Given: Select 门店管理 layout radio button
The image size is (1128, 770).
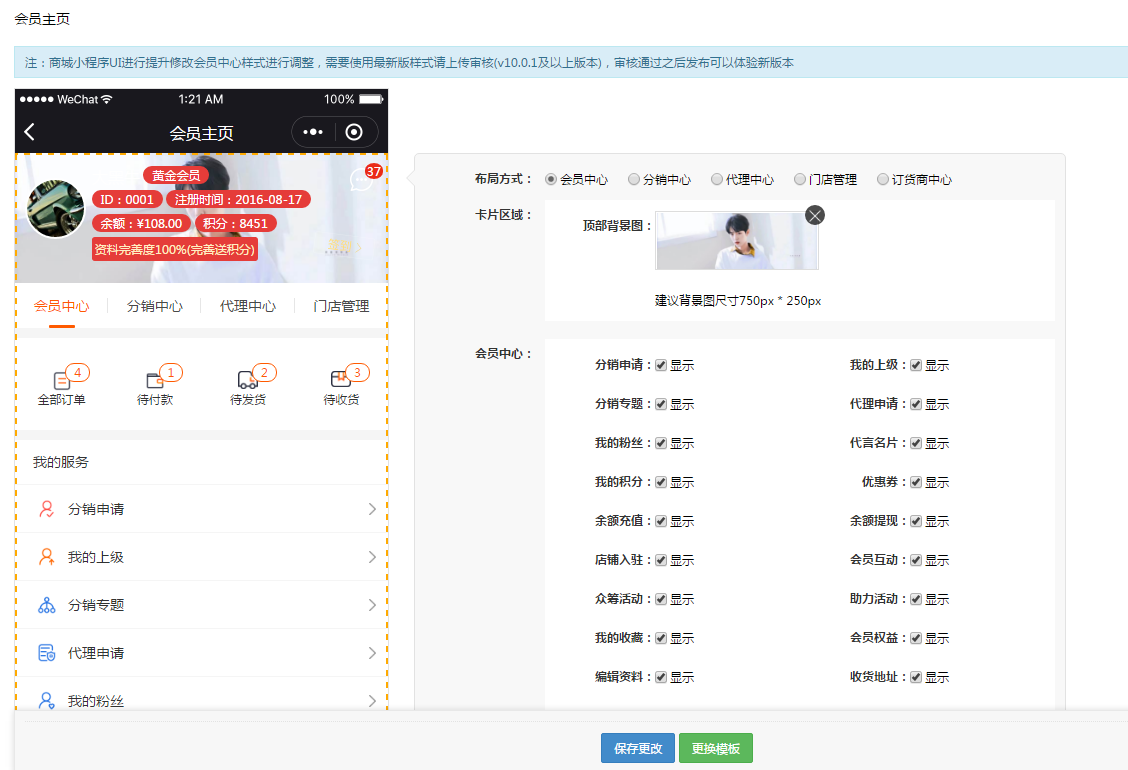Looking at the screenshot, I should pos(800,179).
